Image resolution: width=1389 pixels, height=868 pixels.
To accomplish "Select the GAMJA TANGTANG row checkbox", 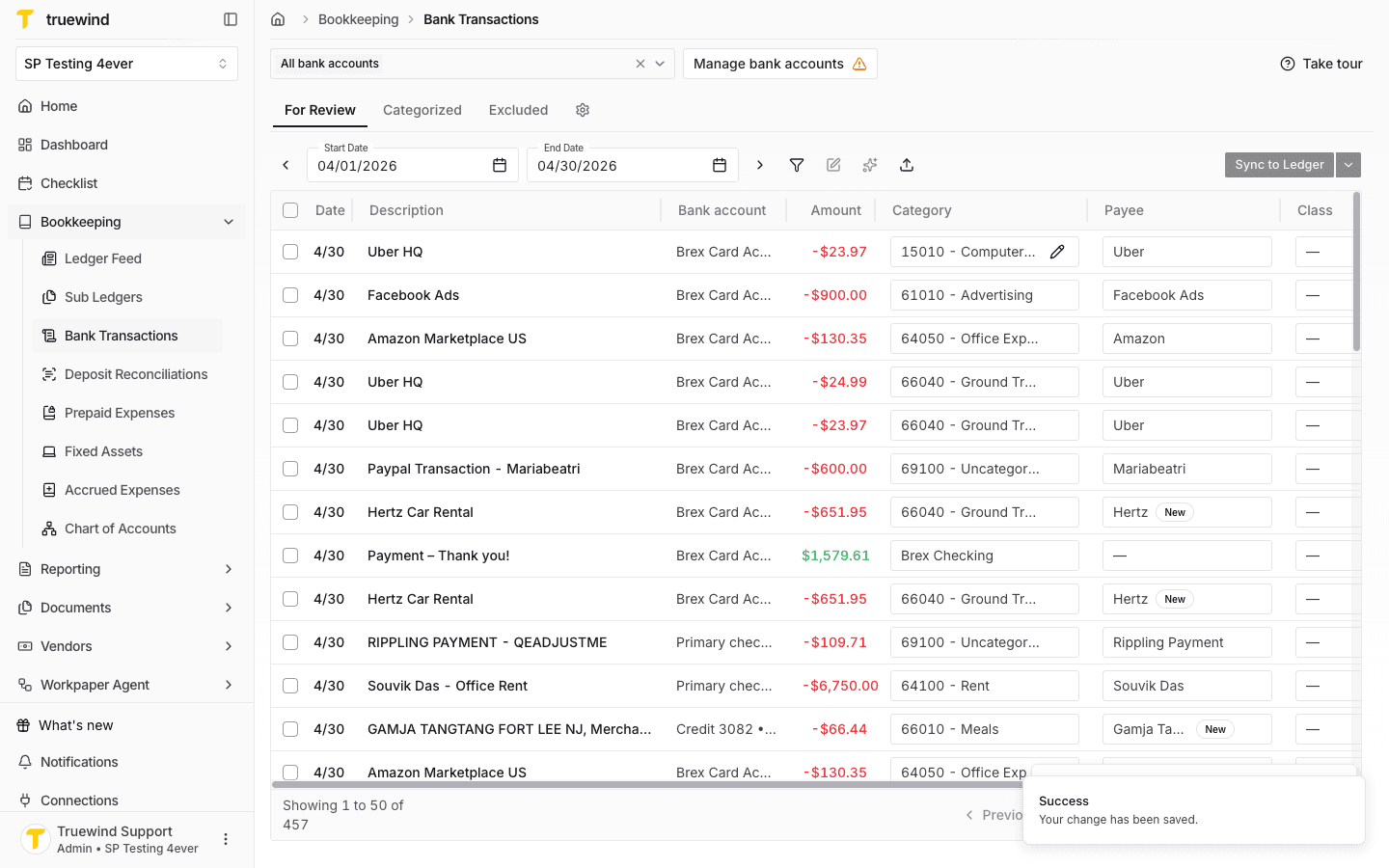I will click(x=290, y=729).
